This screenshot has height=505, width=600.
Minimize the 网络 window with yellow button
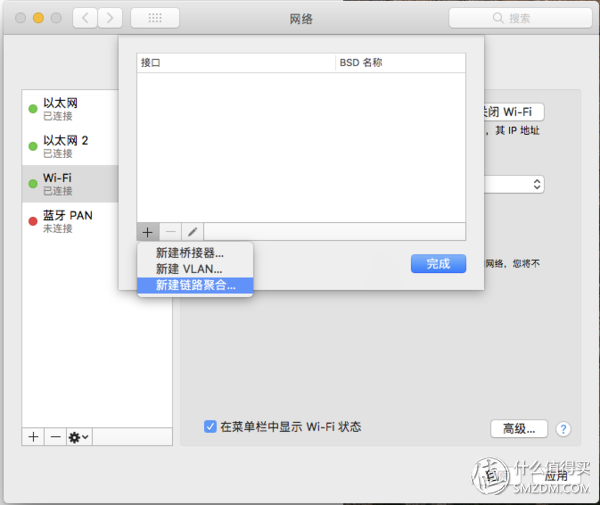click(x=38, y=18)
